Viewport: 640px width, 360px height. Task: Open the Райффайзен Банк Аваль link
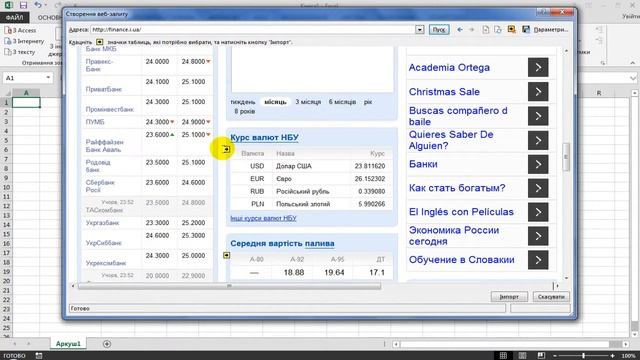(x=104, y=146)
